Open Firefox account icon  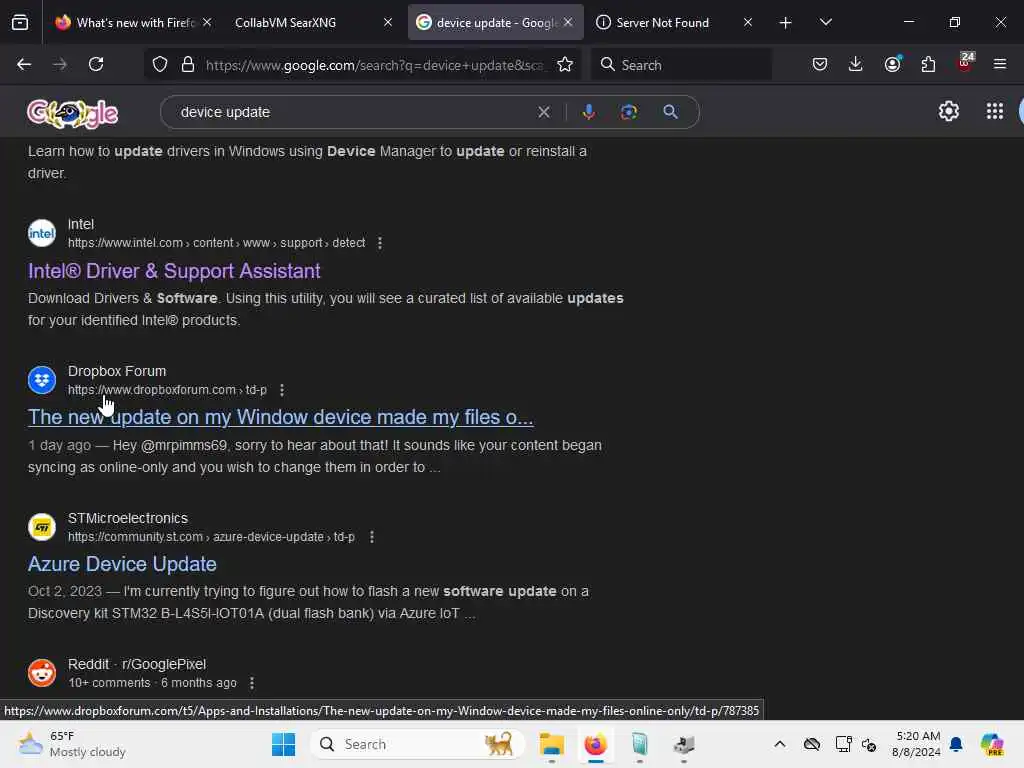[x=893, y=64]
